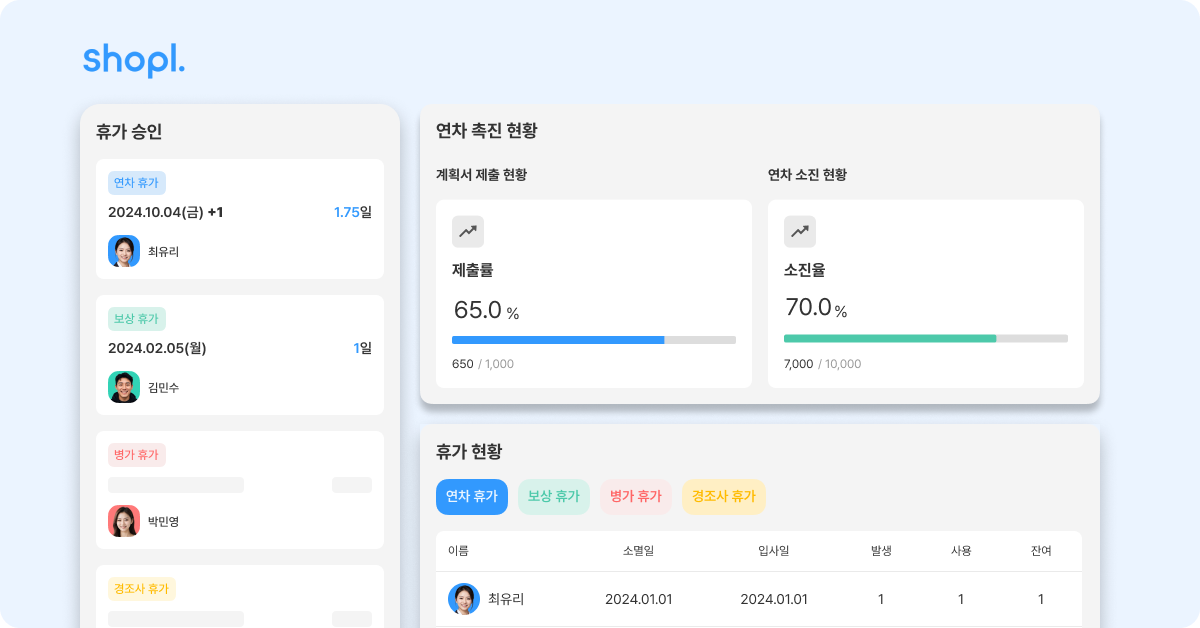1200x628 pixels.
Task: Click the shopl. logo
Action: (x=134, y=60)
